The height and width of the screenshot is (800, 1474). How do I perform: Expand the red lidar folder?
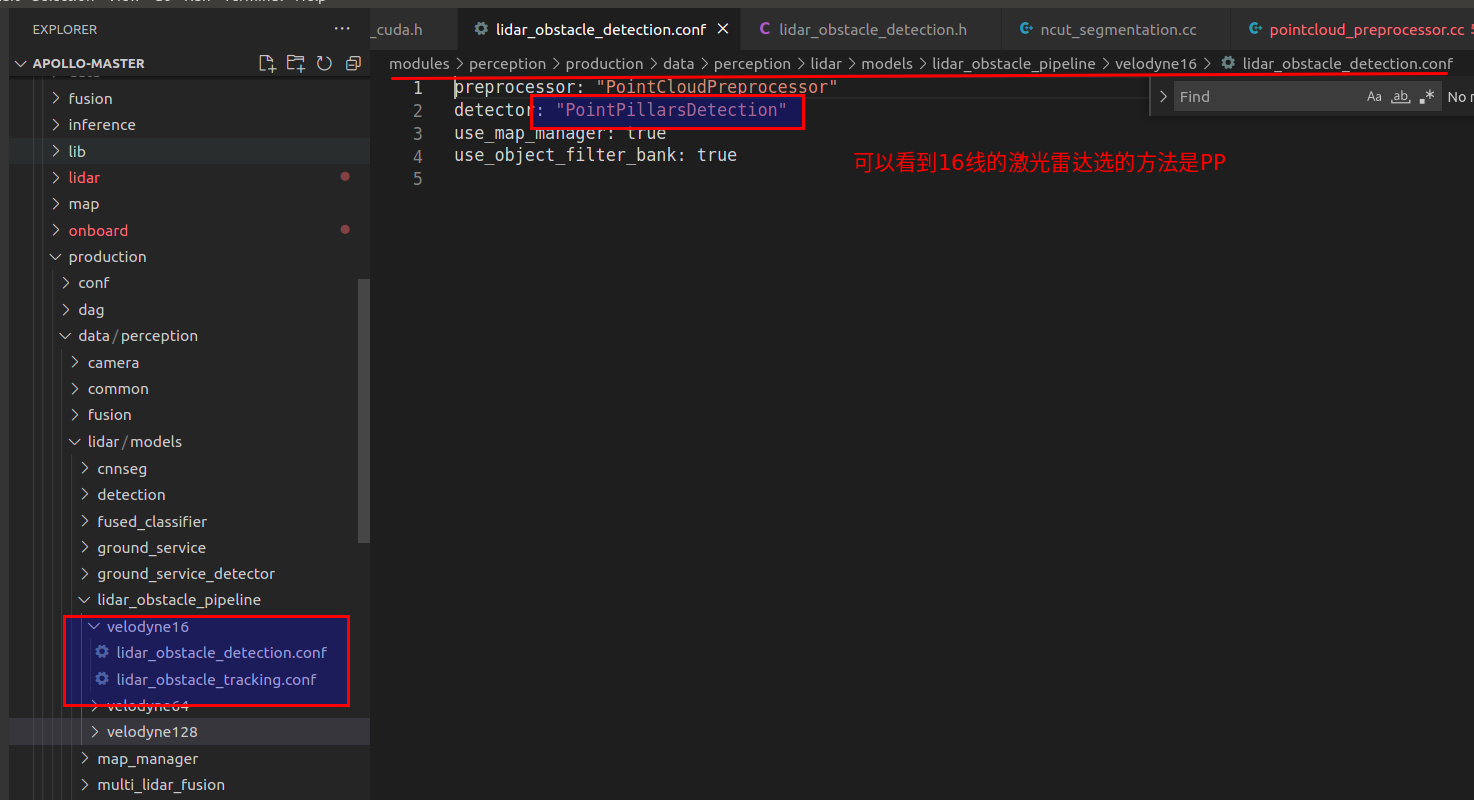point(190,177)
